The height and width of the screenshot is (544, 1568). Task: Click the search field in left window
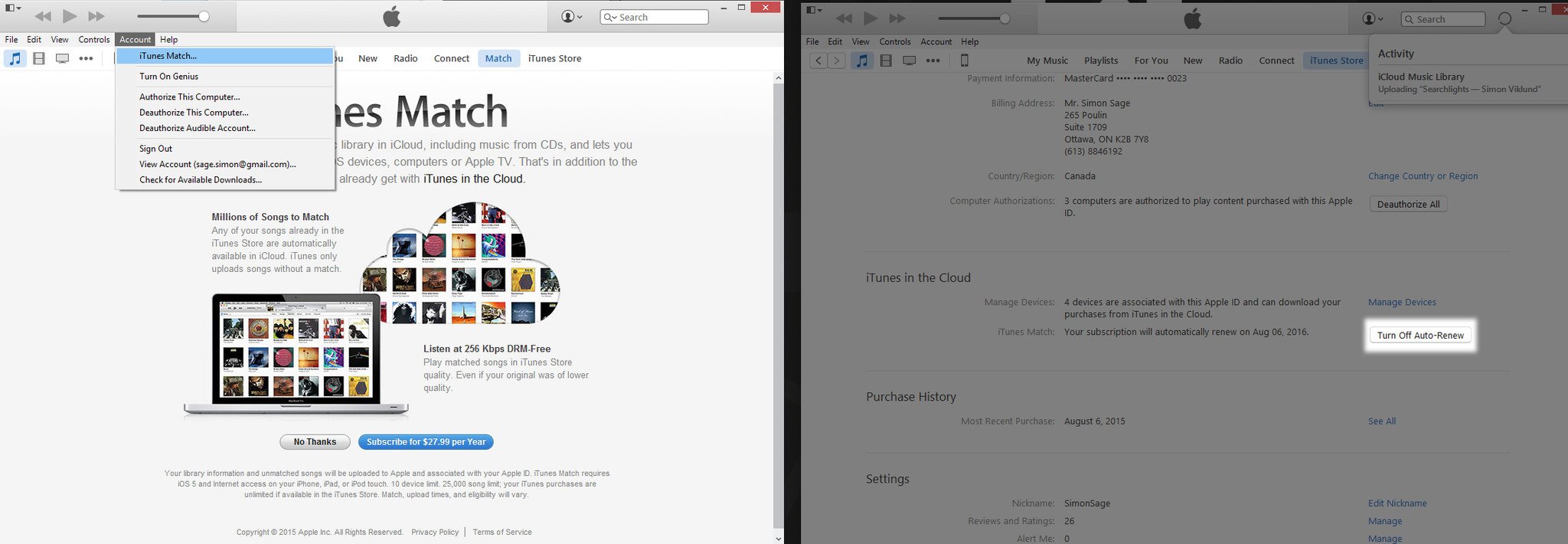[x=655, y=17]
